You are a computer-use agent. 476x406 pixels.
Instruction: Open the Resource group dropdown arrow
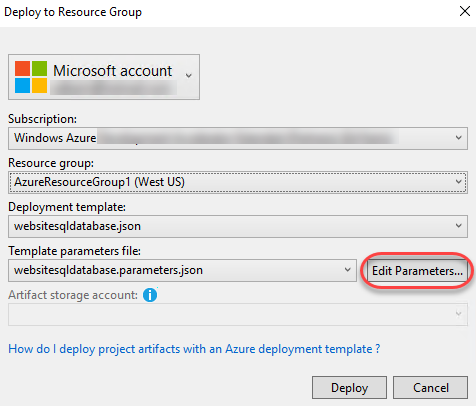(x=459, y=182)
